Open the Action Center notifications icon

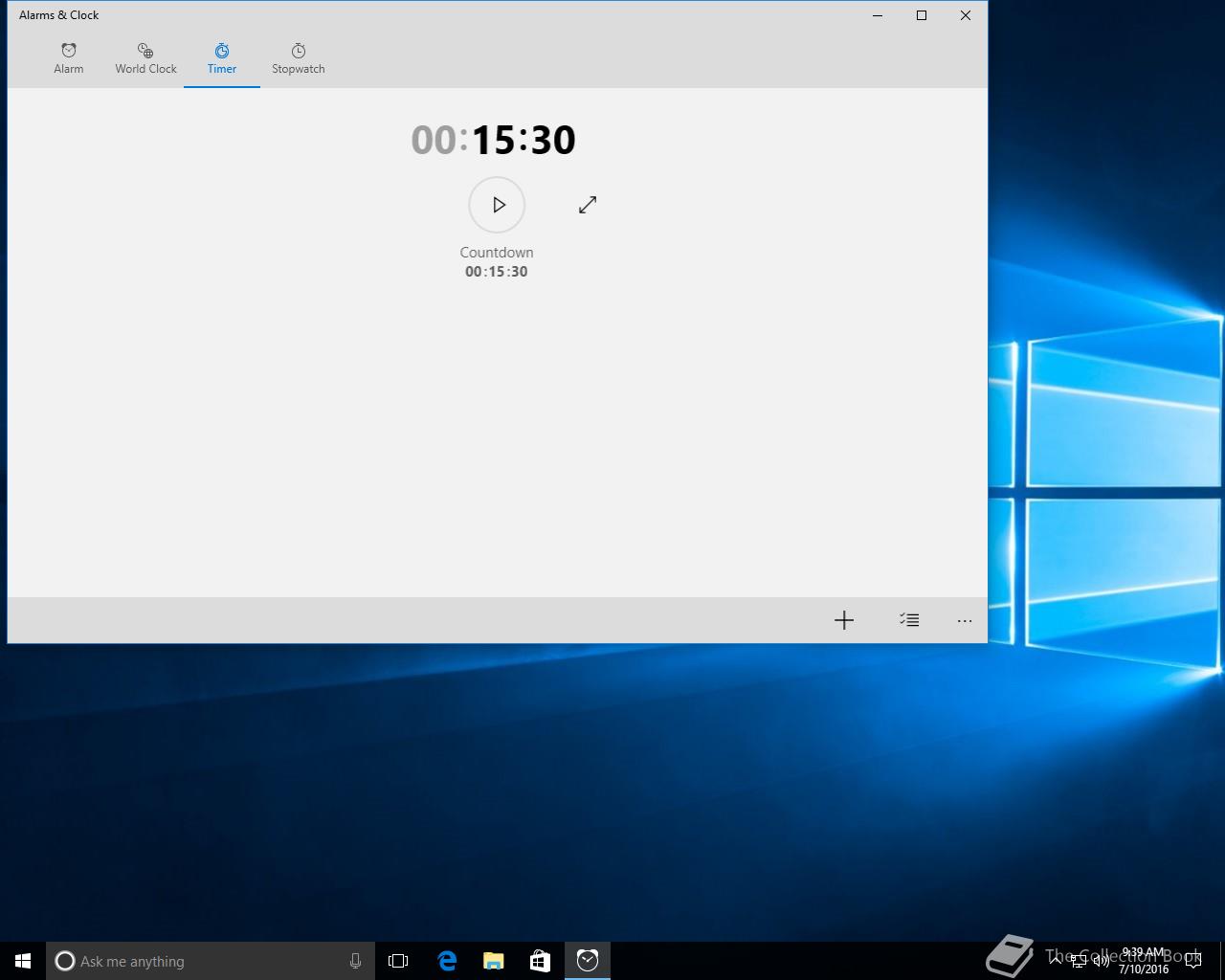pos(1192,961)
